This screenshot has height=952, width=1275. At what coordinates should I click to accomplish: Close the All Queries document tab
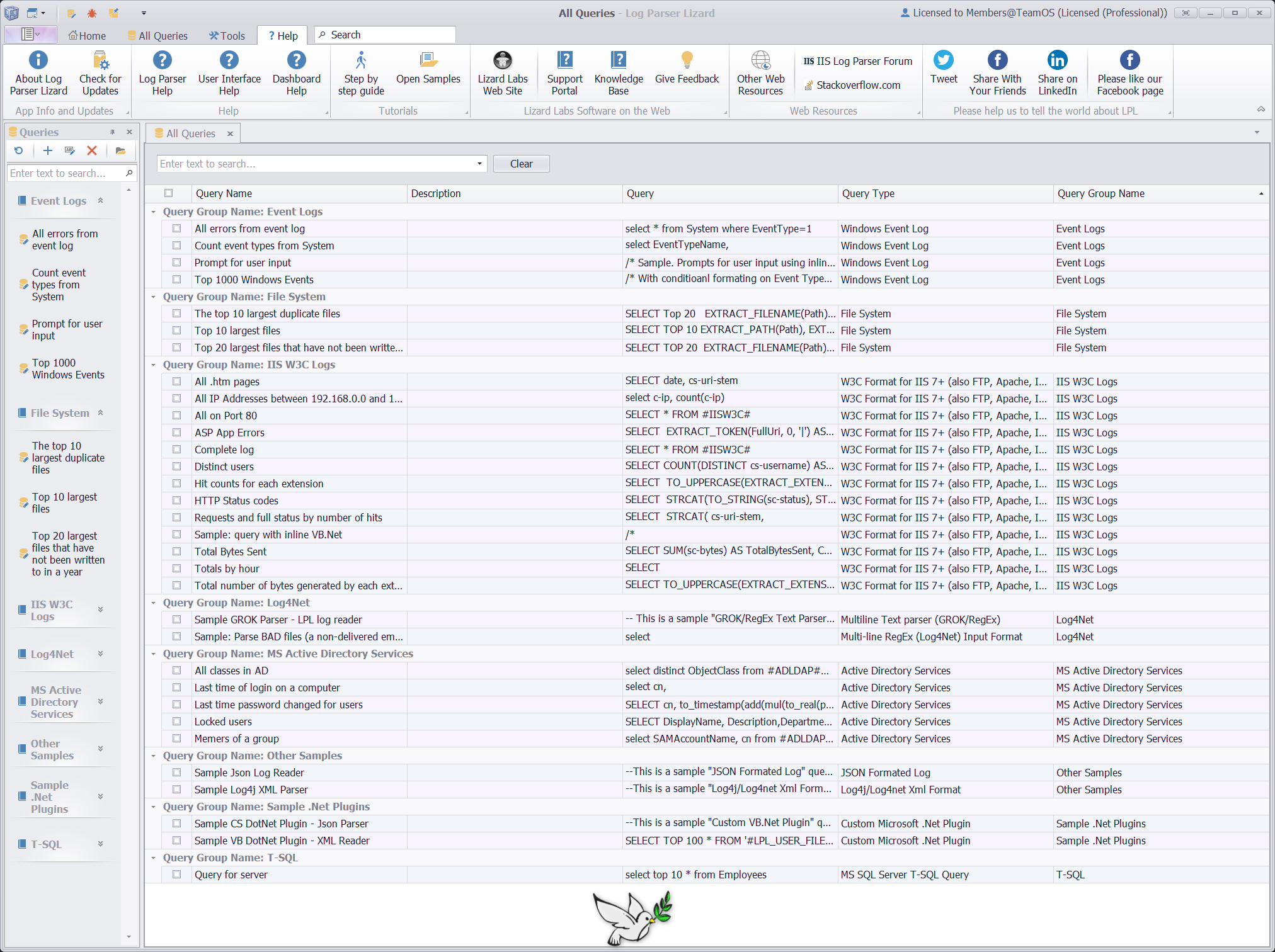231,133
